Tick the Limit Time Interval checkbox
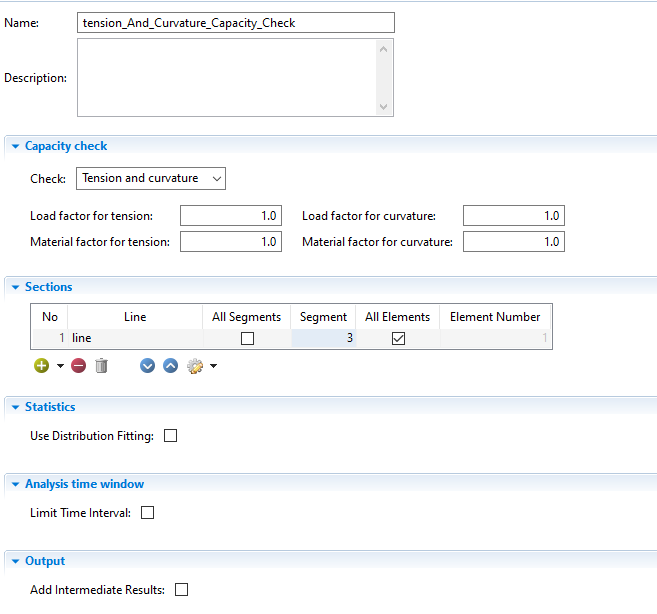 [x=148, y=513]
